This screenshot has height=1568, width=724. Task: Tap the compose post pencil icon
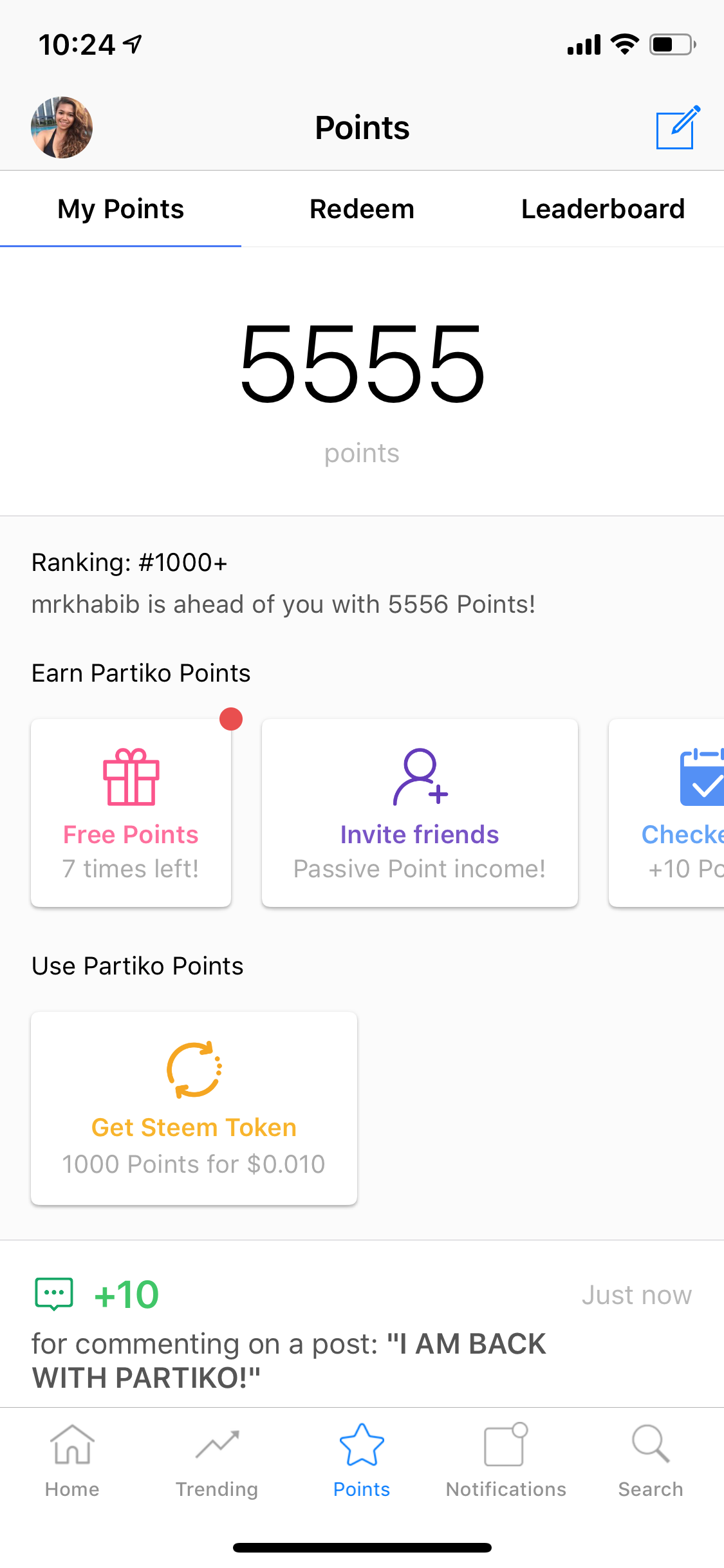678,127
